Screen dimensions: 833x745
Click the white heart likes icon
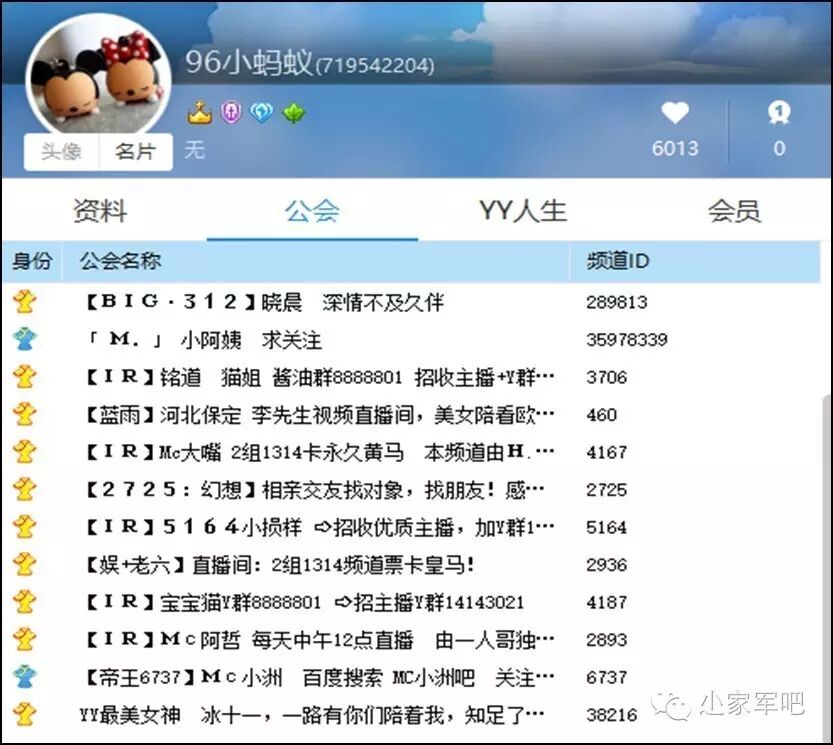click(675, 113)
